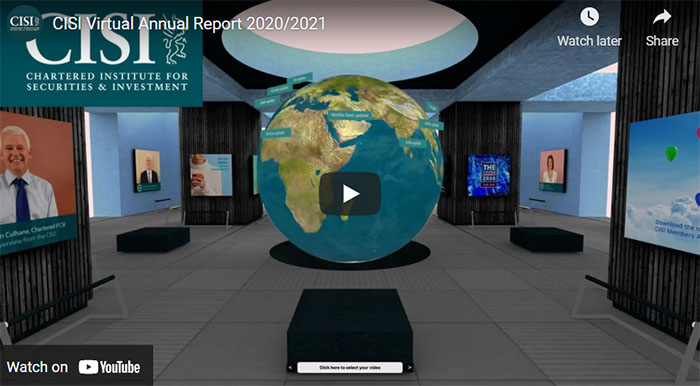This screenshot has width=700, height=386.
Task: Select the previous video left arrow
Action: coord(291,368)
